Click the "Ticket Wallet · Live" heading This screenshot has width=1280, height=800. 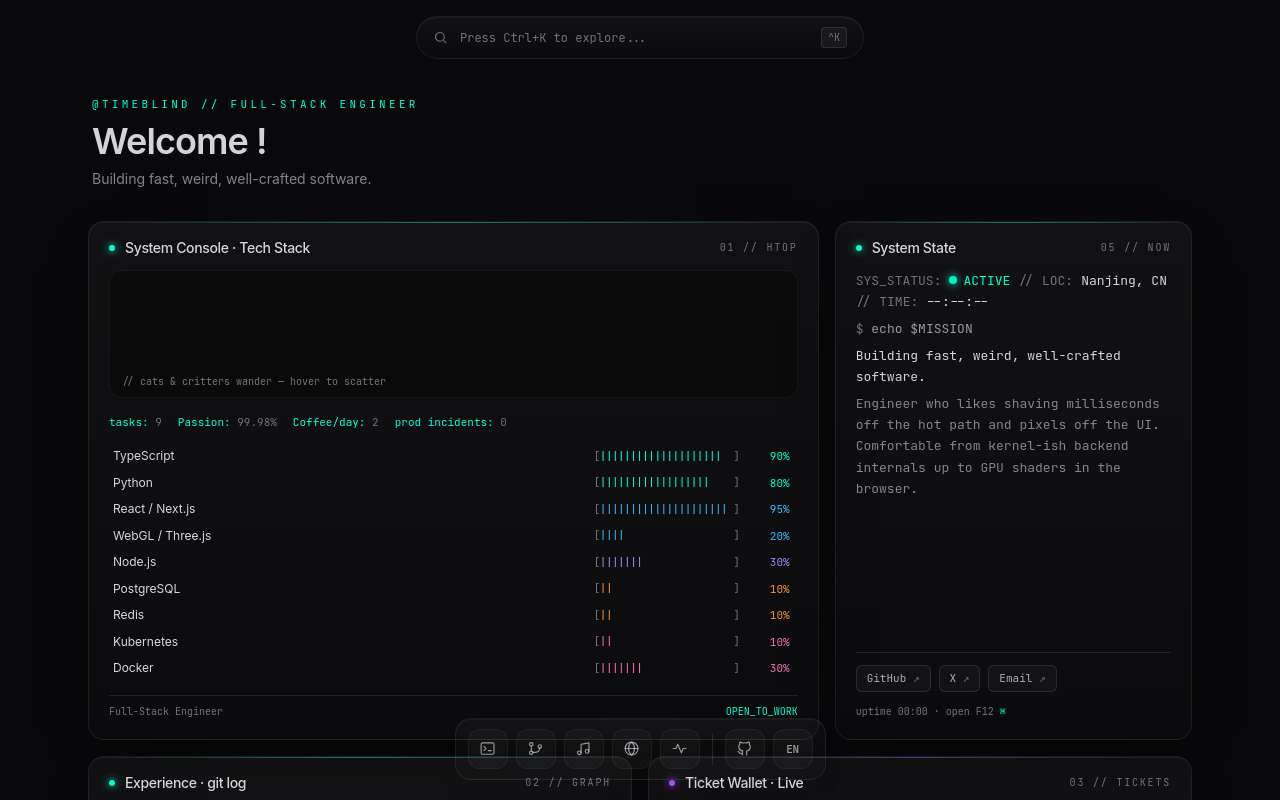(x=744, y=783)
